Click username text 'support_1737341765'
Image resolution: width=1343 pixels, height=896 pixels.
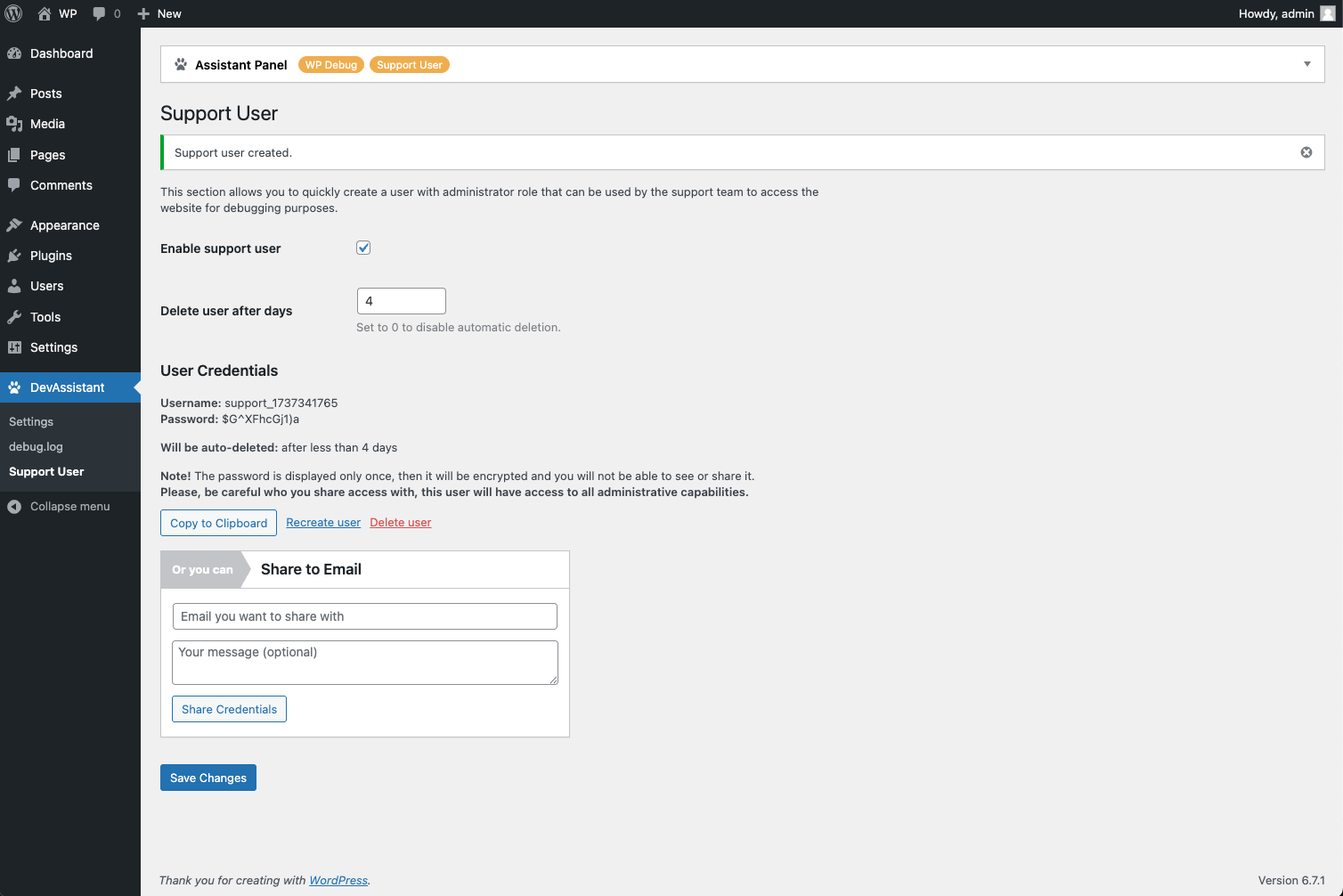[x=281, y=403]
